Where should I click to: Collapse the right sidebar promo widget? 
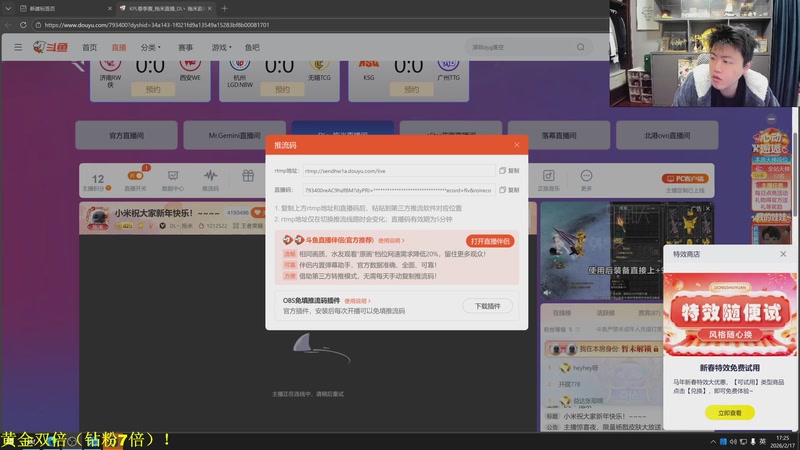[x=771, y=119]
